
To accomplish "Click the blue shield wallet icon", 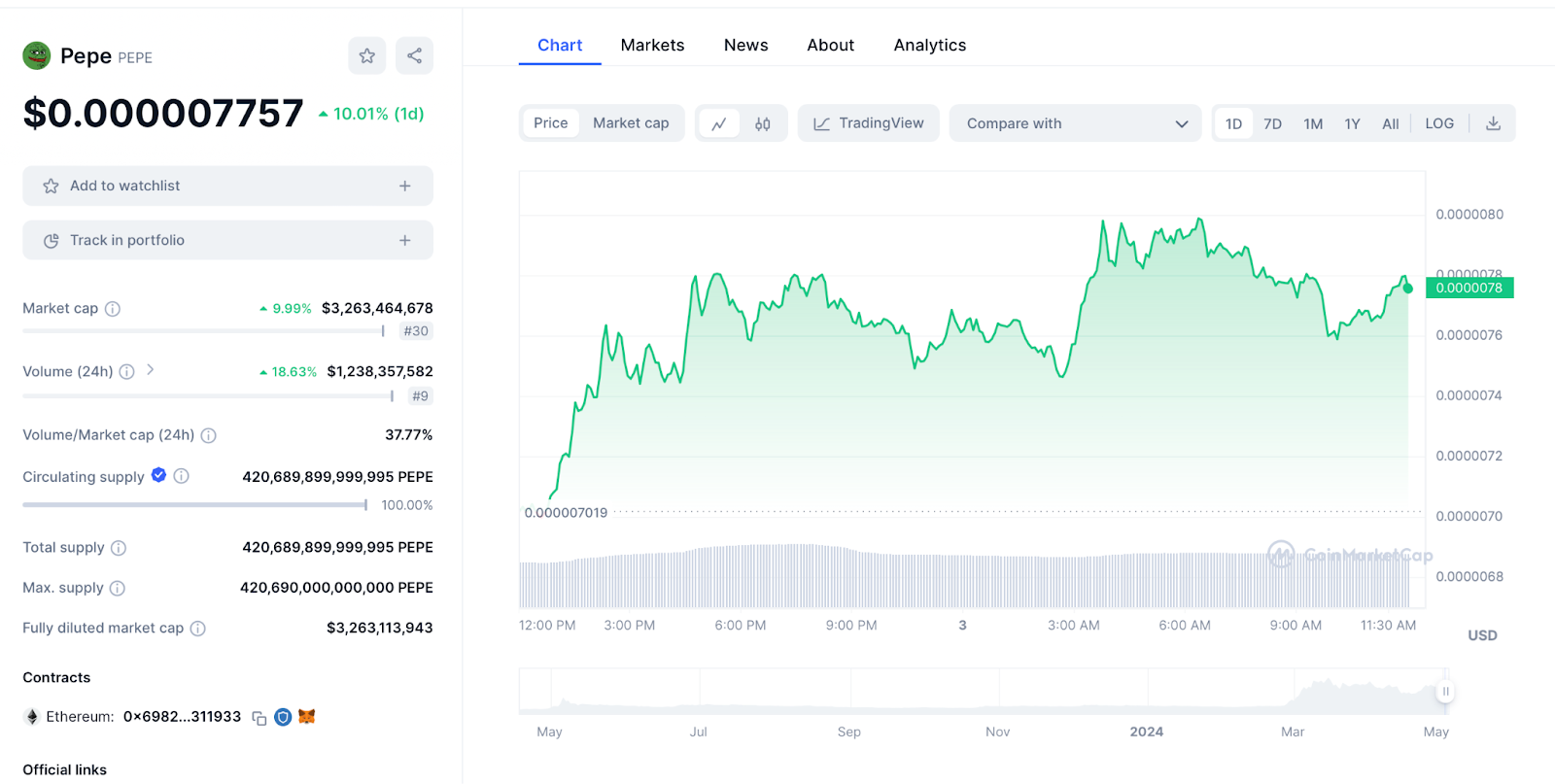I will [x=283, y=717].
